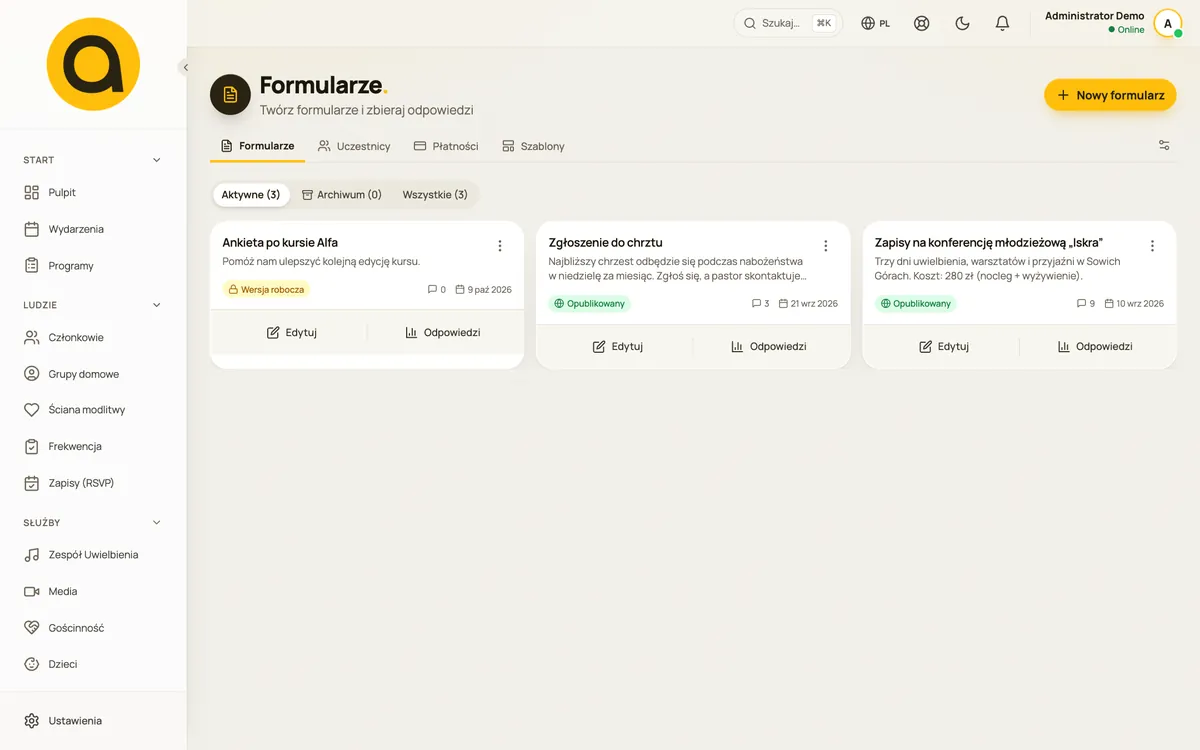Click the date 9 paź 2026

coord(483,289)
